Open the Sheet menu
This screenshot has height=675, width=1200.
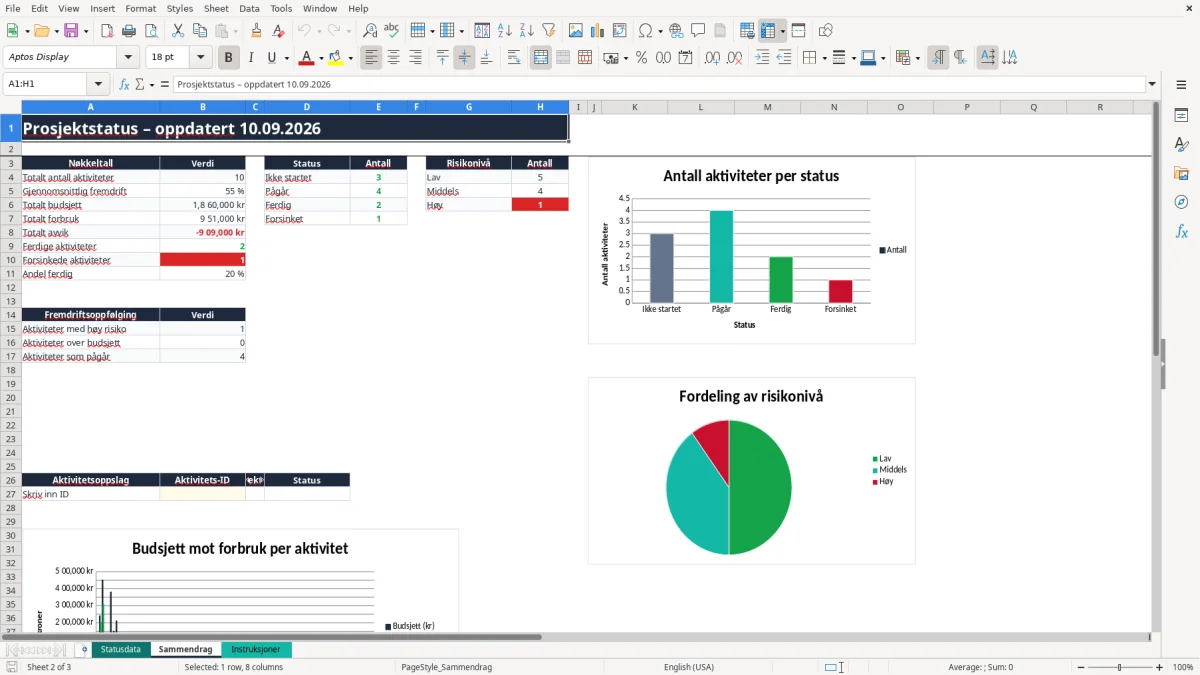[x=216, y=8]
